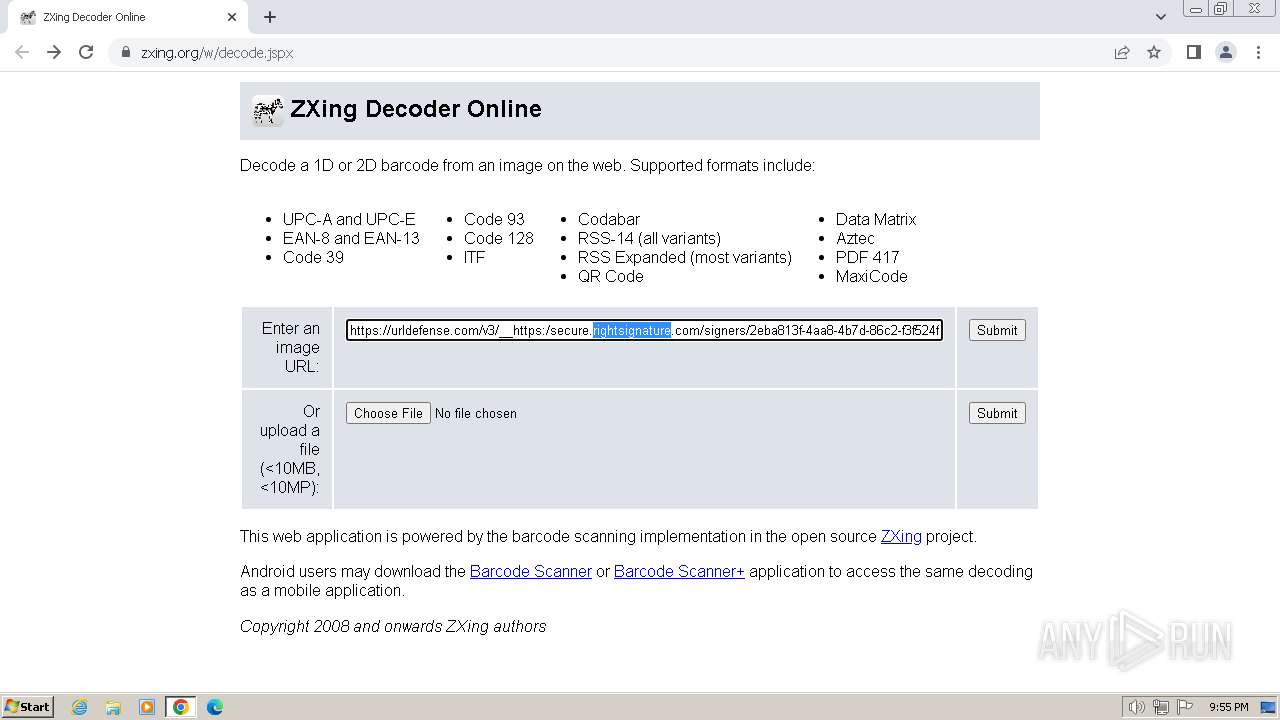The image size is (1280, 720).
Task: Open File Explorer from the taskbar
Action: (x=113, y=707)
